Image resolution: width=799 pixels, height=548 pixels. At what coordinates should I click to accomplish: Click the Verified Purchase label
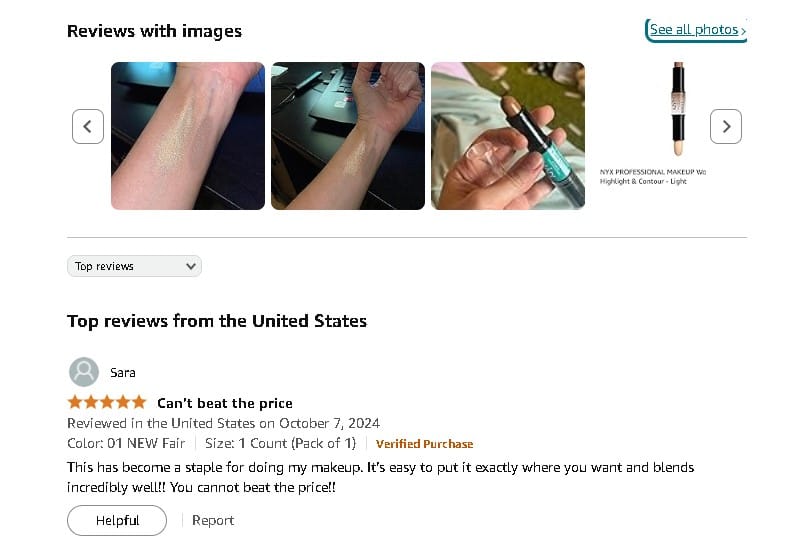pyautogui.click(x=424, y=444)
